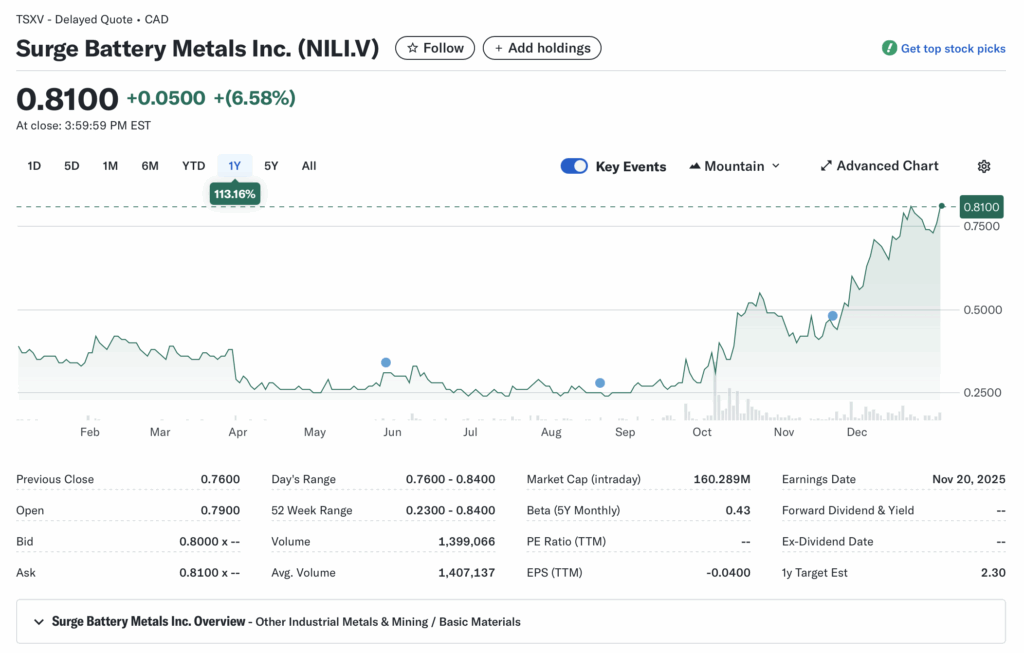Select the YTD time range

pyautogui.click(x=193, y=166)
